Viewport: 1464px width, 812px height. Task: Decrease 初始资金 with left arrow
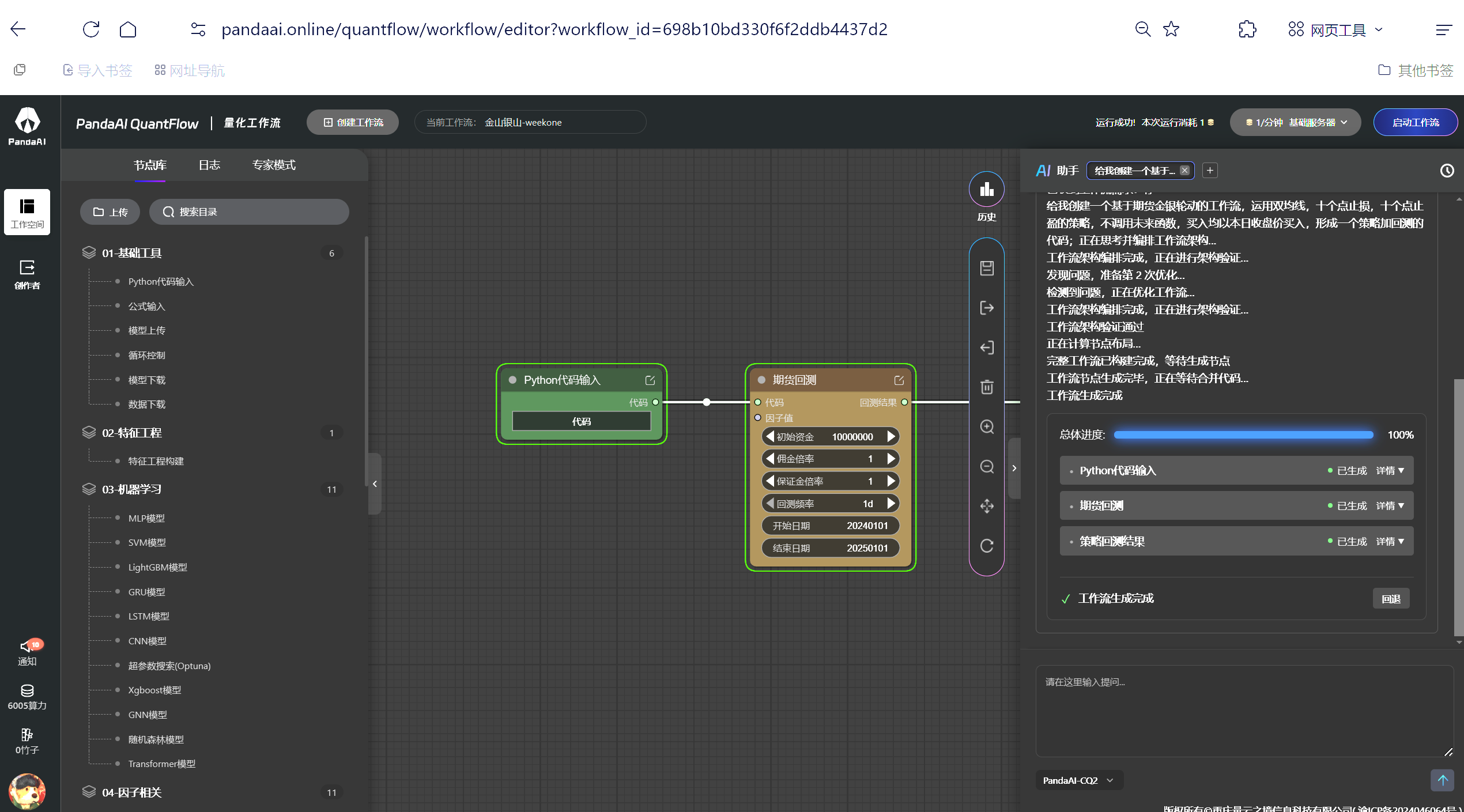pyautogui.click(x=769, y=436)
